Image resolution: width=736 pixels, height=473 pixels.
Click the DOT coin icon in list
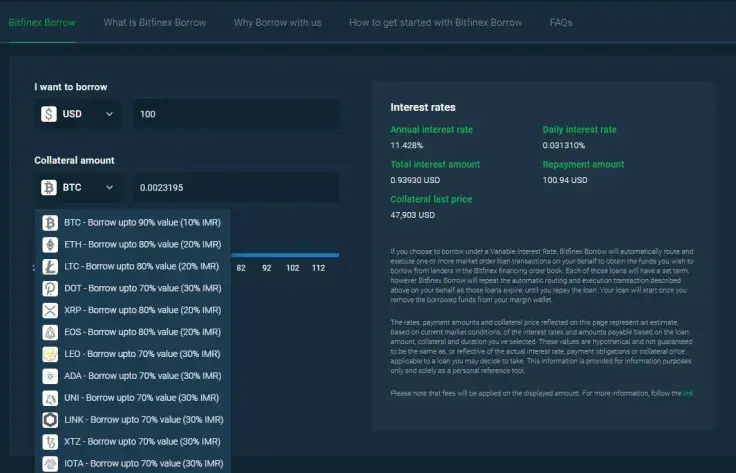point(50,288)
